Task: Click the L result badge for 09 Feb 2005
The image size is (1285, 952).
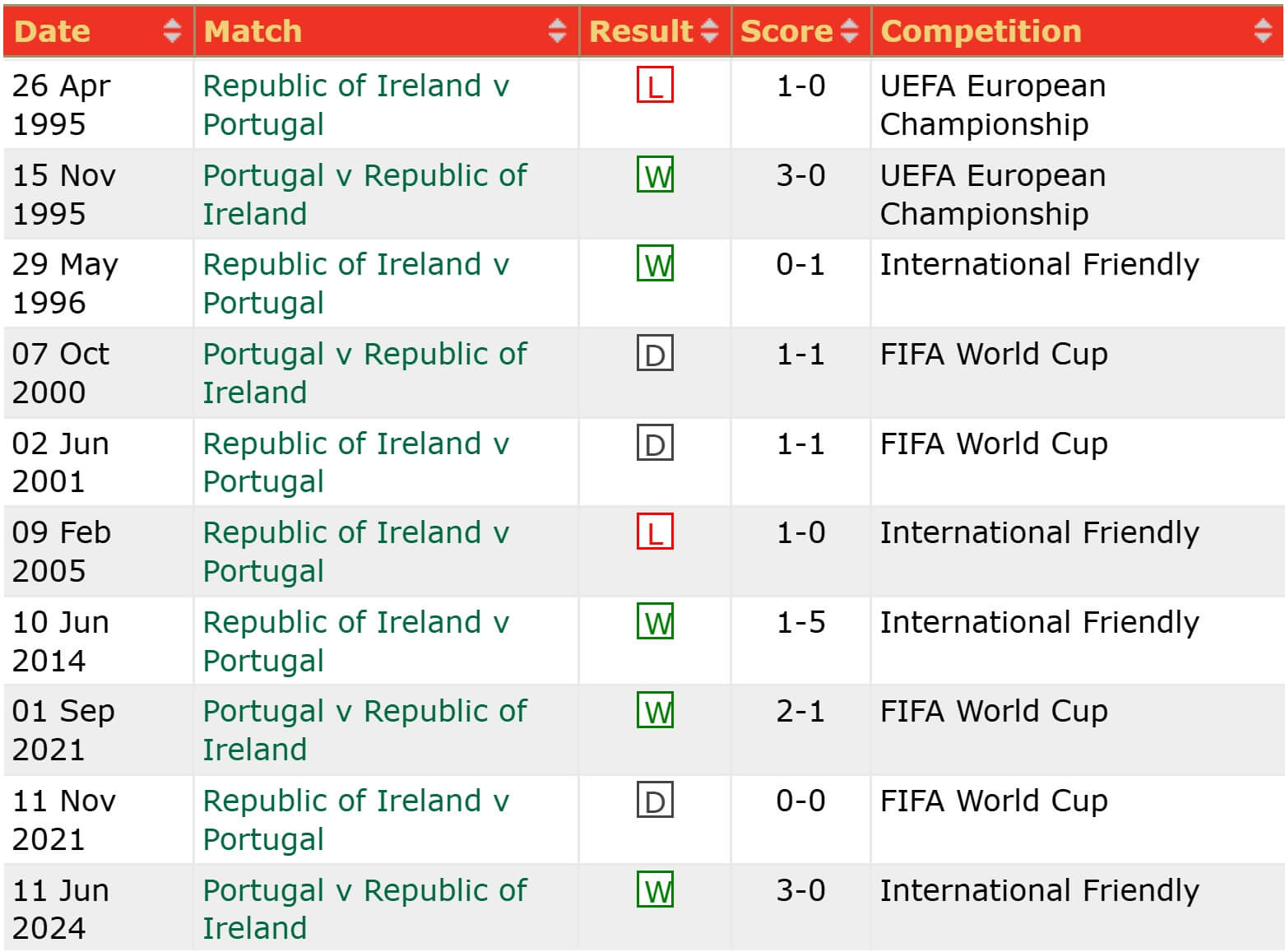Action: coord(655,532)
